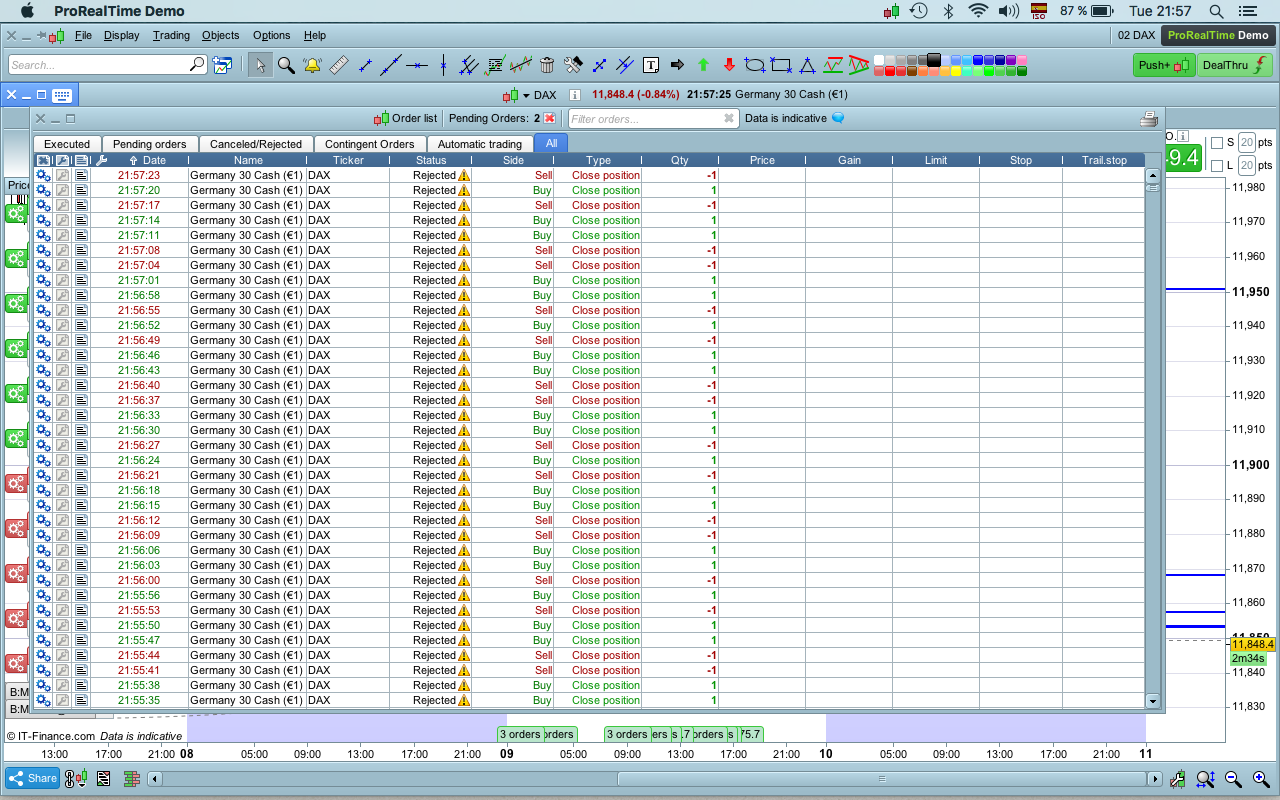This screenshot has height=800, width=1280.
Task: Open the DAX instrument dropdown arrow
Action: pos(526,95)
